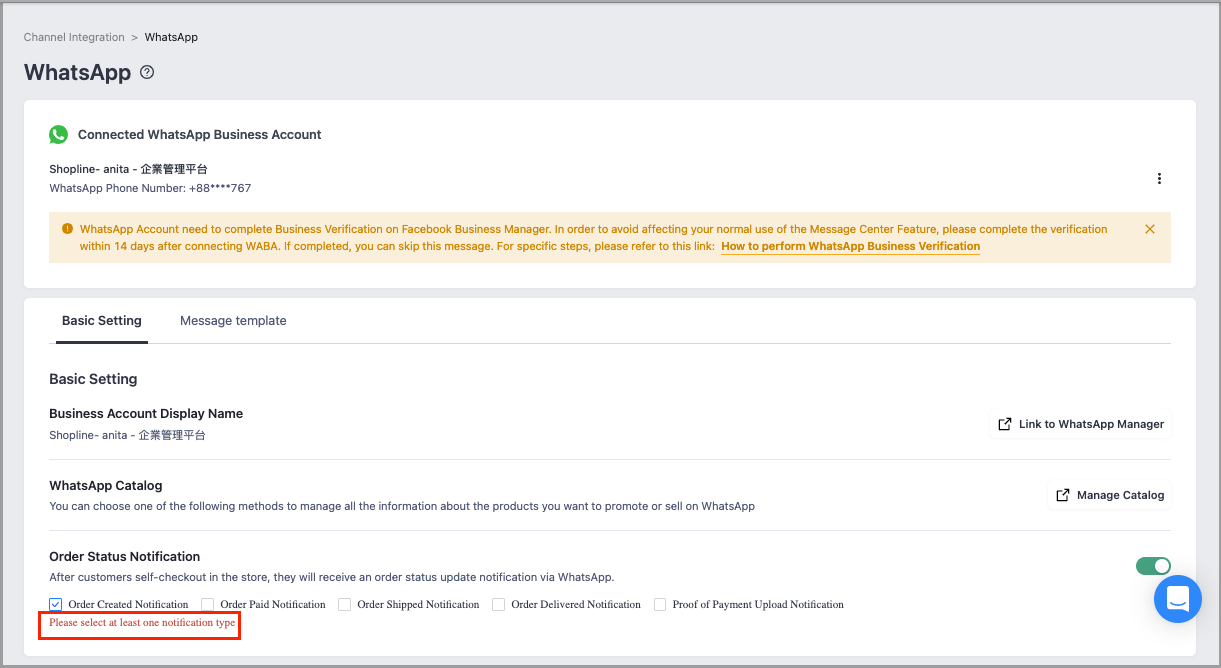Viewport: 1221px width, 668px height.
Task: Uncheck Order Created Notification checkbox
Action: (55, 604)
